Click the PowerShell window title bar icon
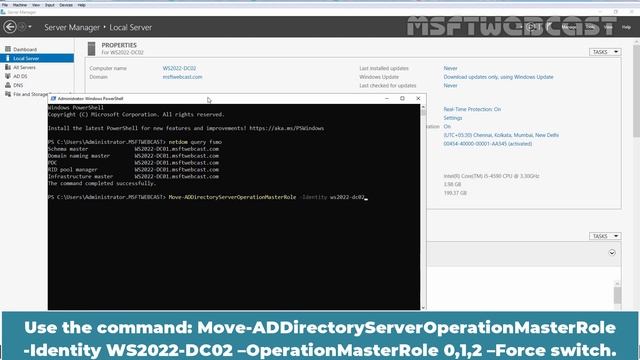 [53, 98]
